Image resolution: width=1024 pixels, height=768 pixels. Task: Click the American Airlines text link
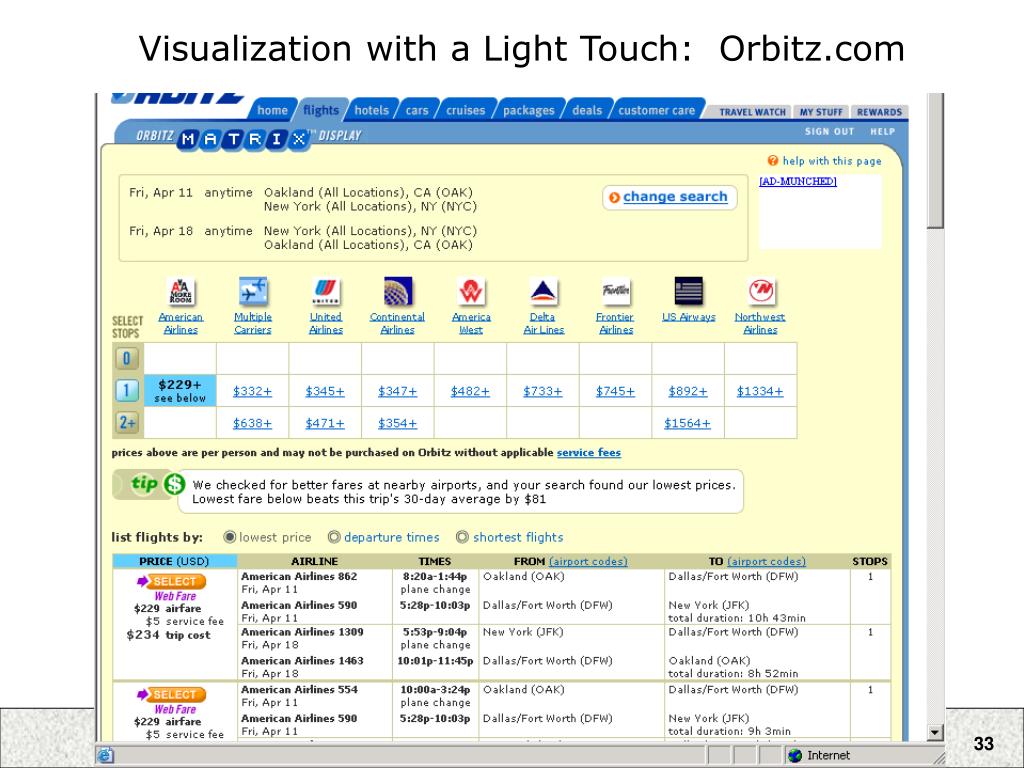(181, 323)
